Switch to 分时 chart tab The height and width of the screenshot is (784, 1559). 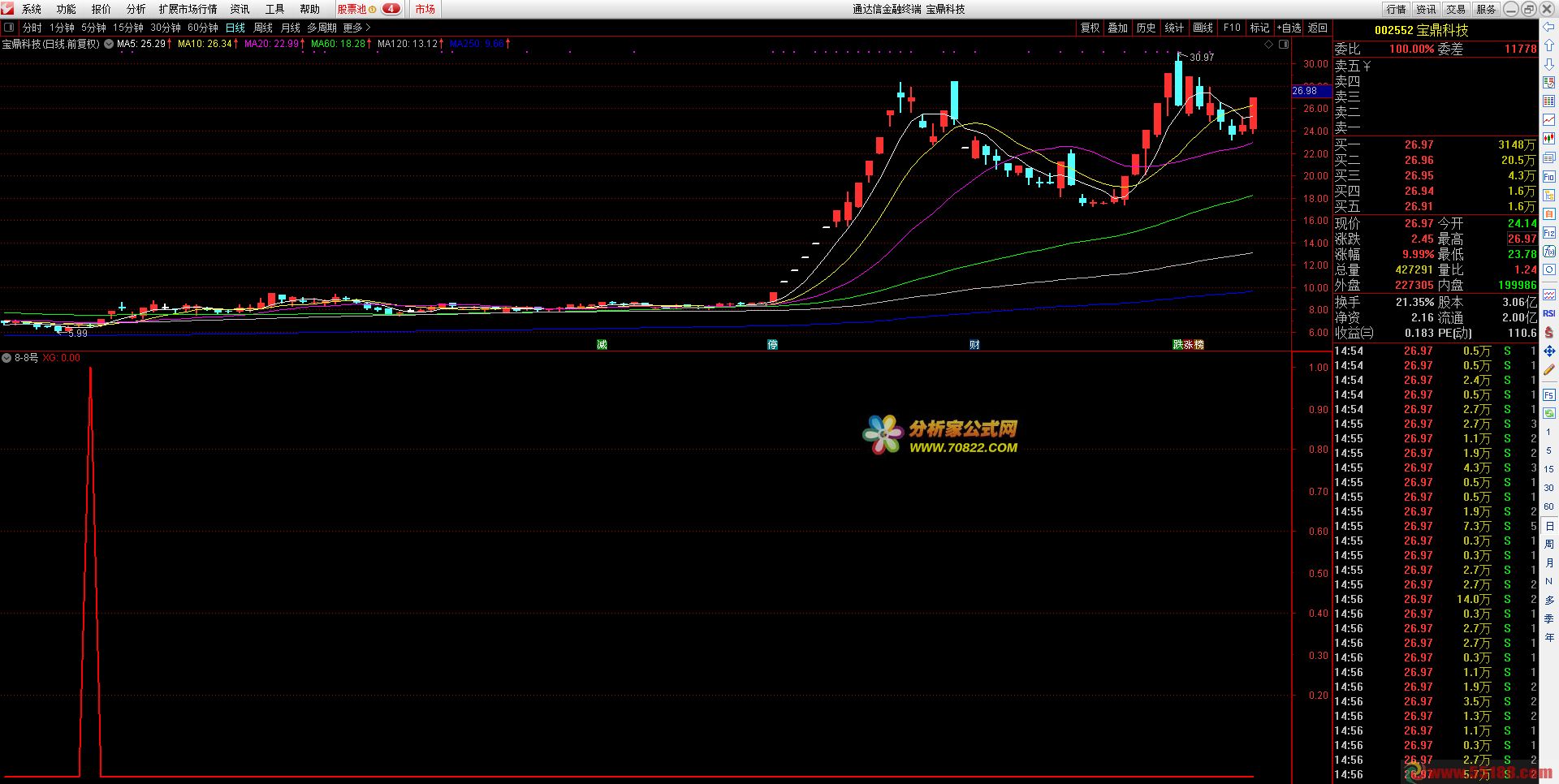[x=32, y=28]
